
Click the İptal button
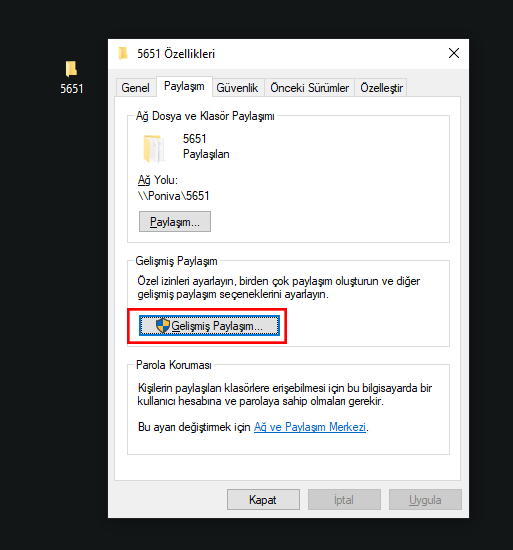[x=344, y=499]
